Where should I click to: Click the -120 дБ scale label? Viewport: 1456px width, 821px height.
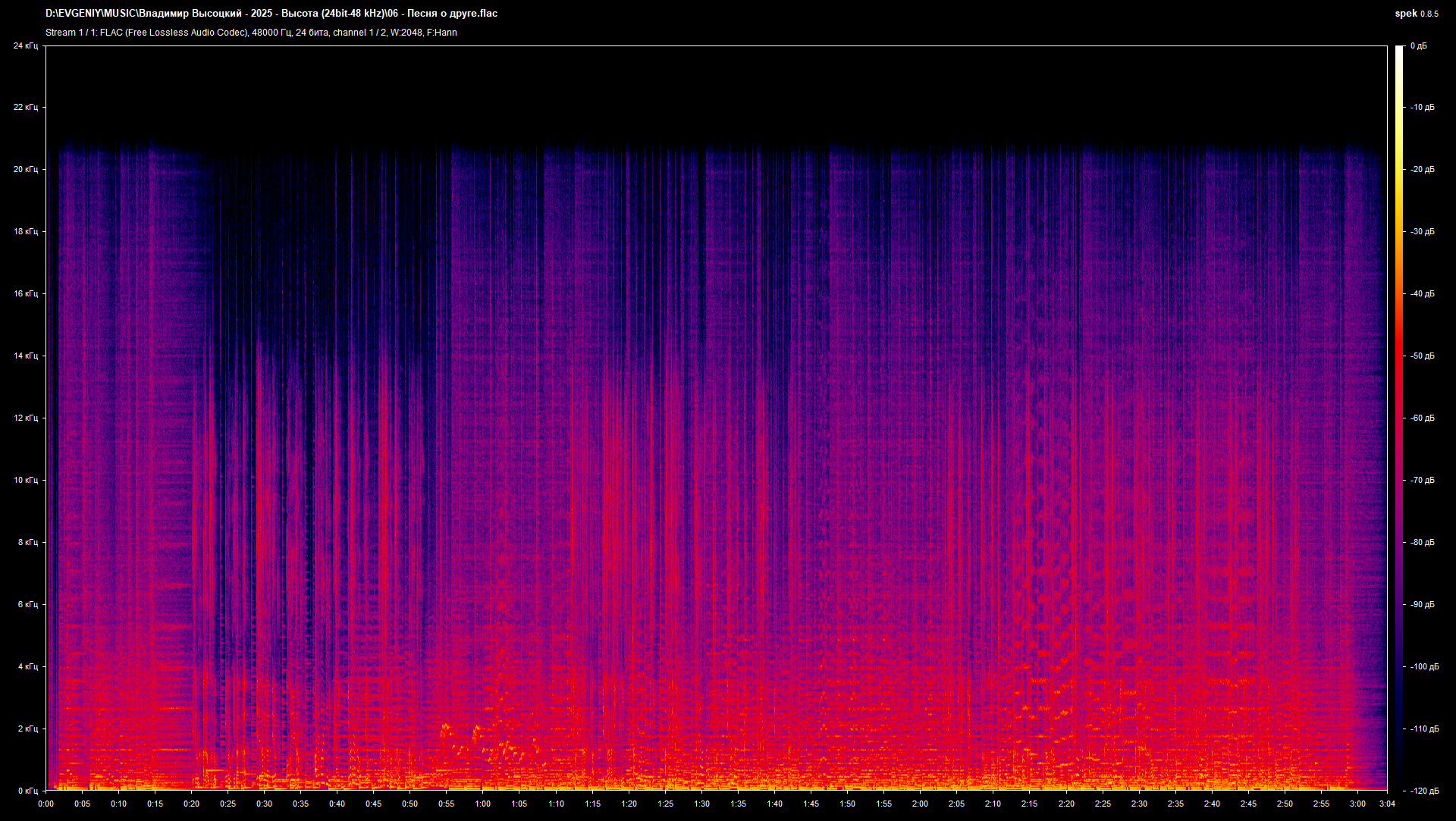(1424, 791)
